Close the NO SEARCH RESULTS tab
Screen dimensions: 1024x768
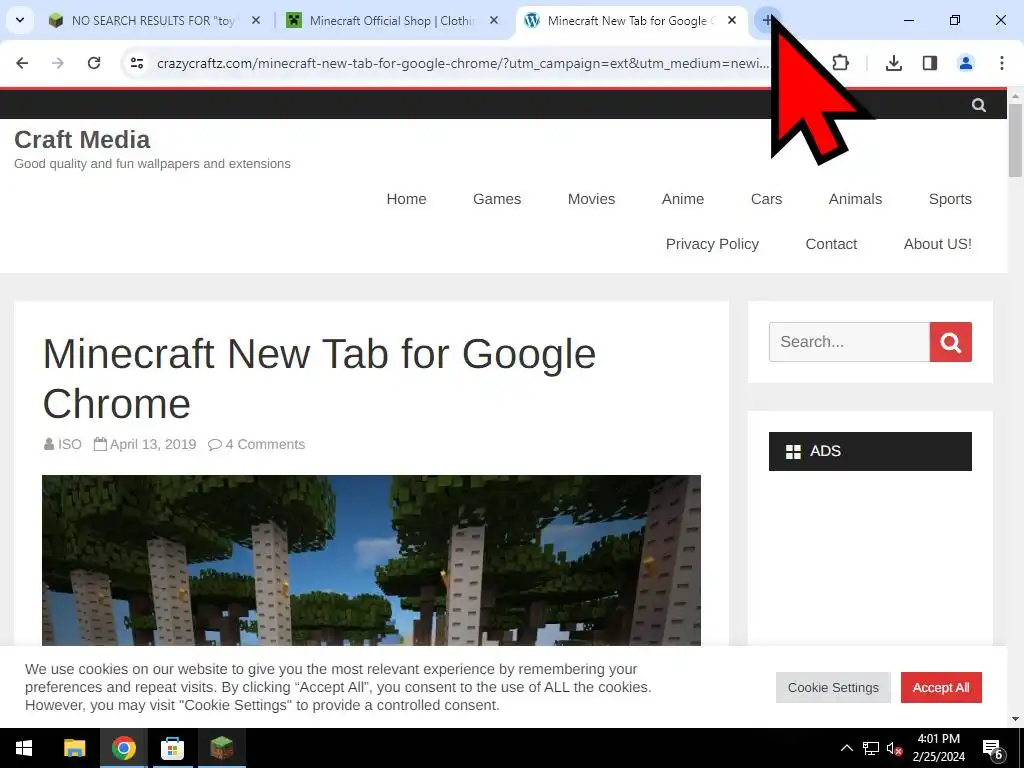pos(256,21)
